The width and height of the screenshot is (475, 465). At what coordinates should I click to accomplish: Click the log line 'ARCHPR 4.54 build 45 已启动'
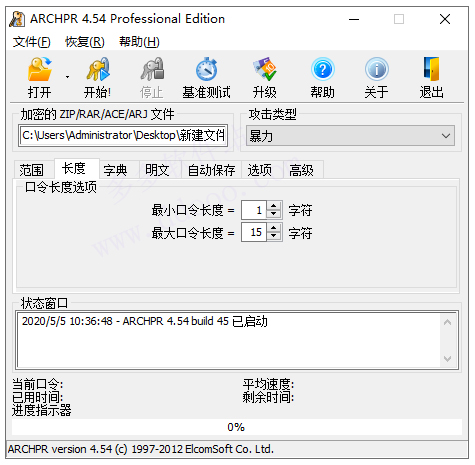(195, 321)
